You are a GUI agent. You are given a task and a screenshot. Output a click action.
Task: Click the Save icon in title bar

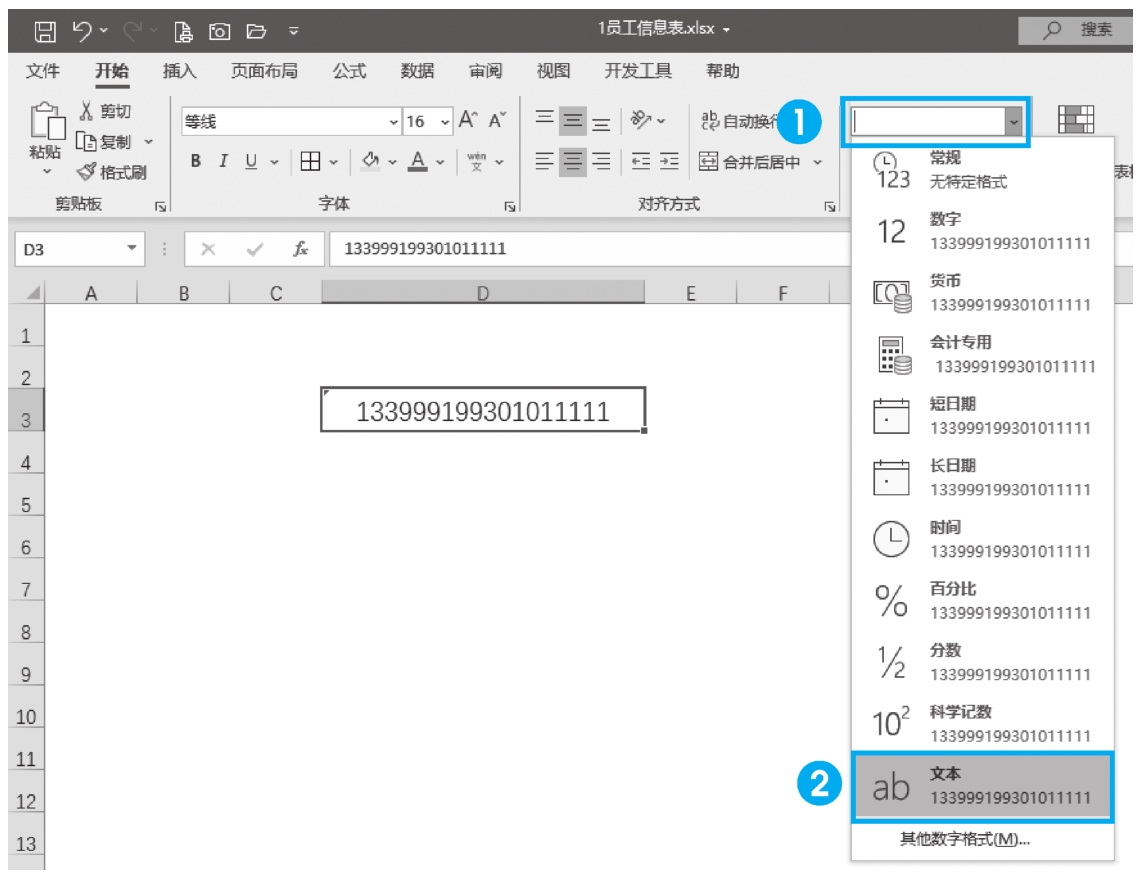pyautogui.click(x=45, y=31)
